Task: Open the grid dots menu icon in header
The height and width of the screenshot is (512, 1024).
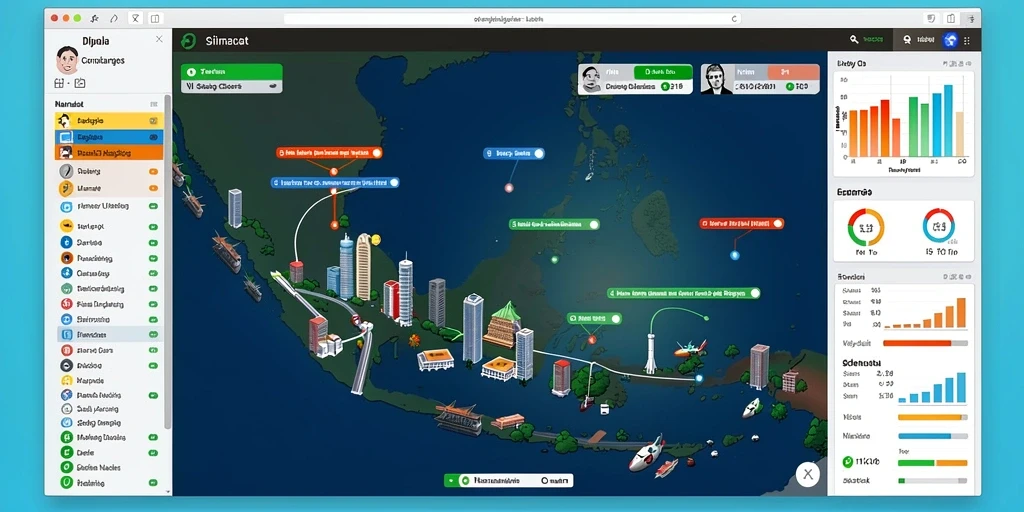Action: coord(967,40)
